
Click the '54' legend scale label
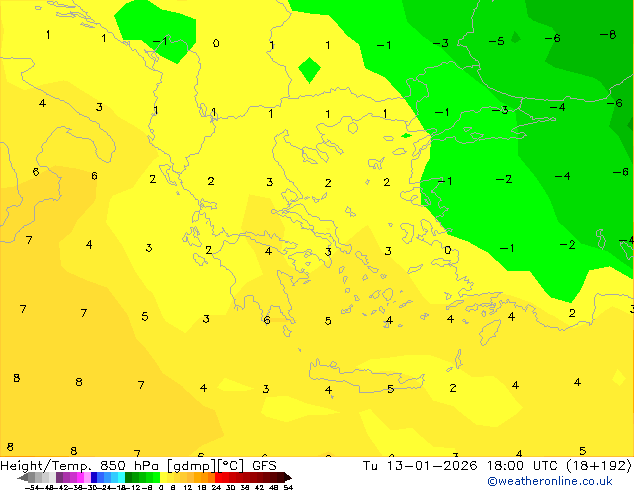coord(288,487)
